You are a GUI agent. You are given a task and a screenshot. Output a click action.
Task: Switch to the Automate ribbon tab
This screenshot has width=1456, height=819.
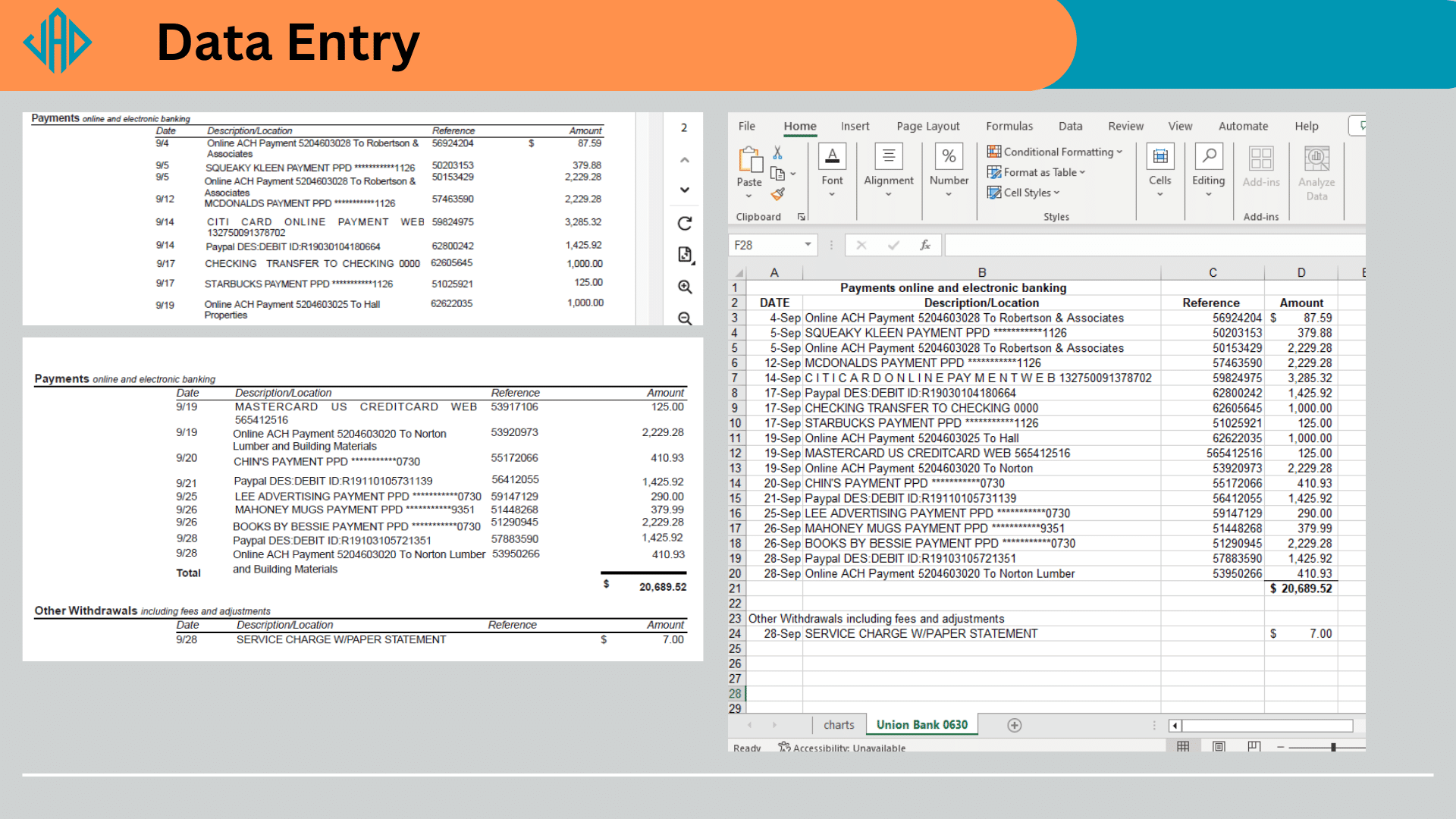click(1243, 126)
